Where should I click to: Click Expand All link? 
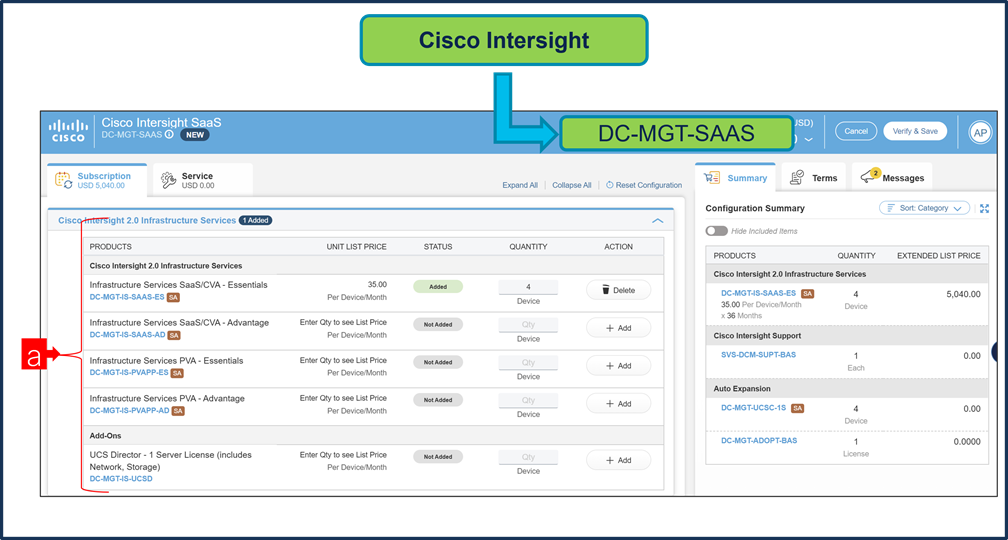520,185
